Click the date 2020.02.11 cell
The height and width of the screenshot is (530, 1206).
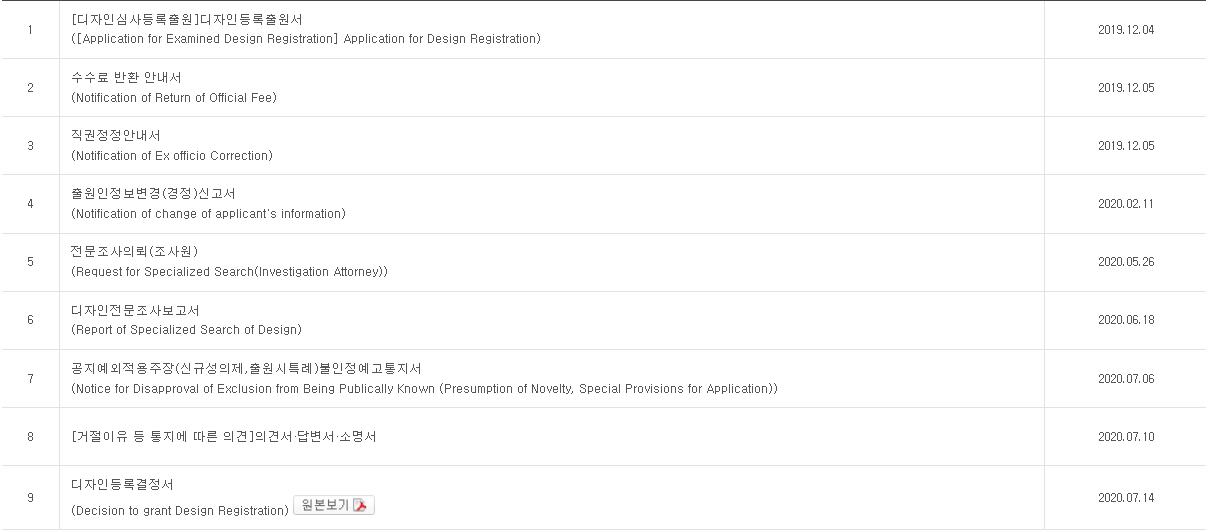click(1126, 203)
